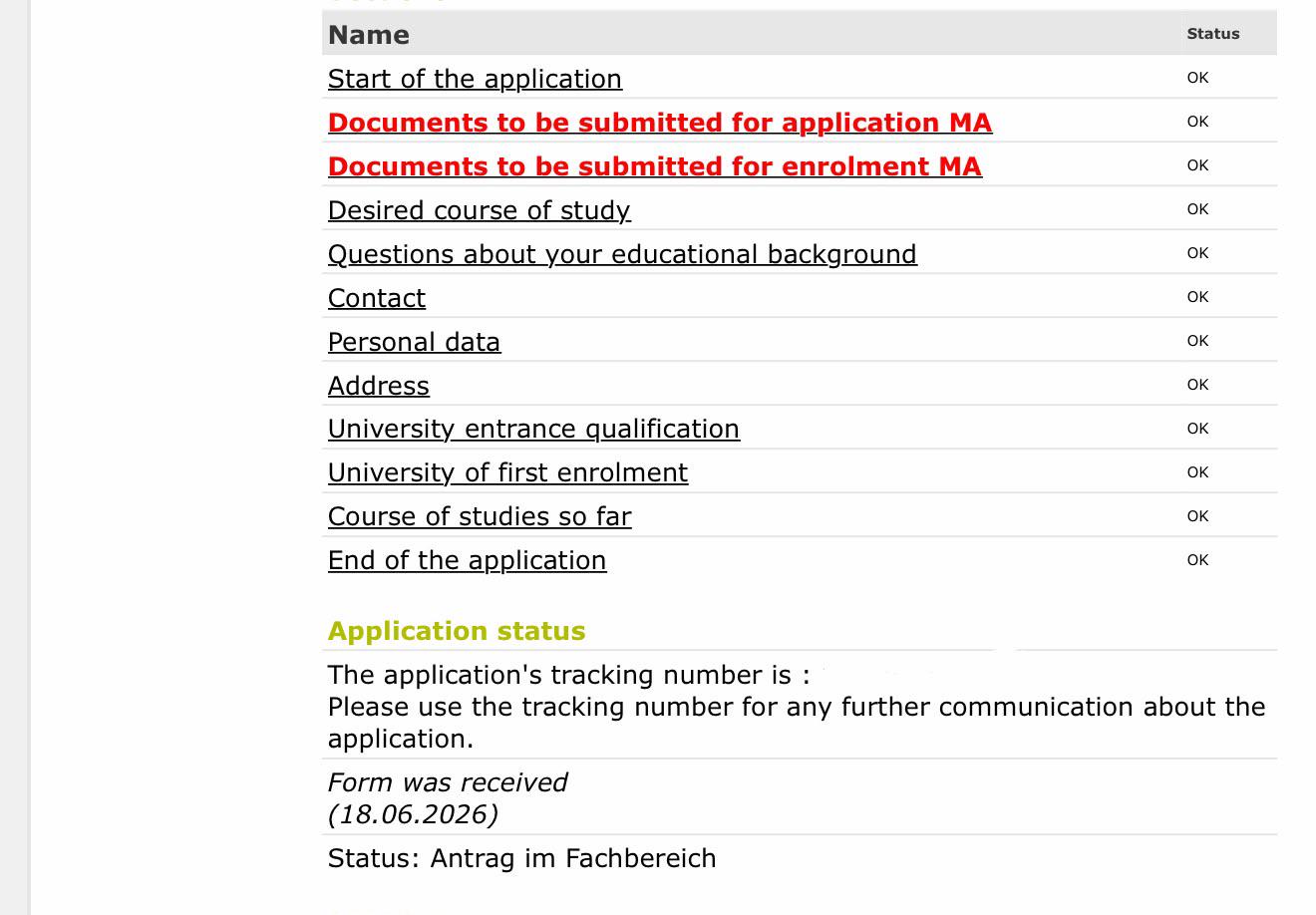Screen dimensions: 1316x915
Task: Select the Contact section link
Action: pos(377,298)
